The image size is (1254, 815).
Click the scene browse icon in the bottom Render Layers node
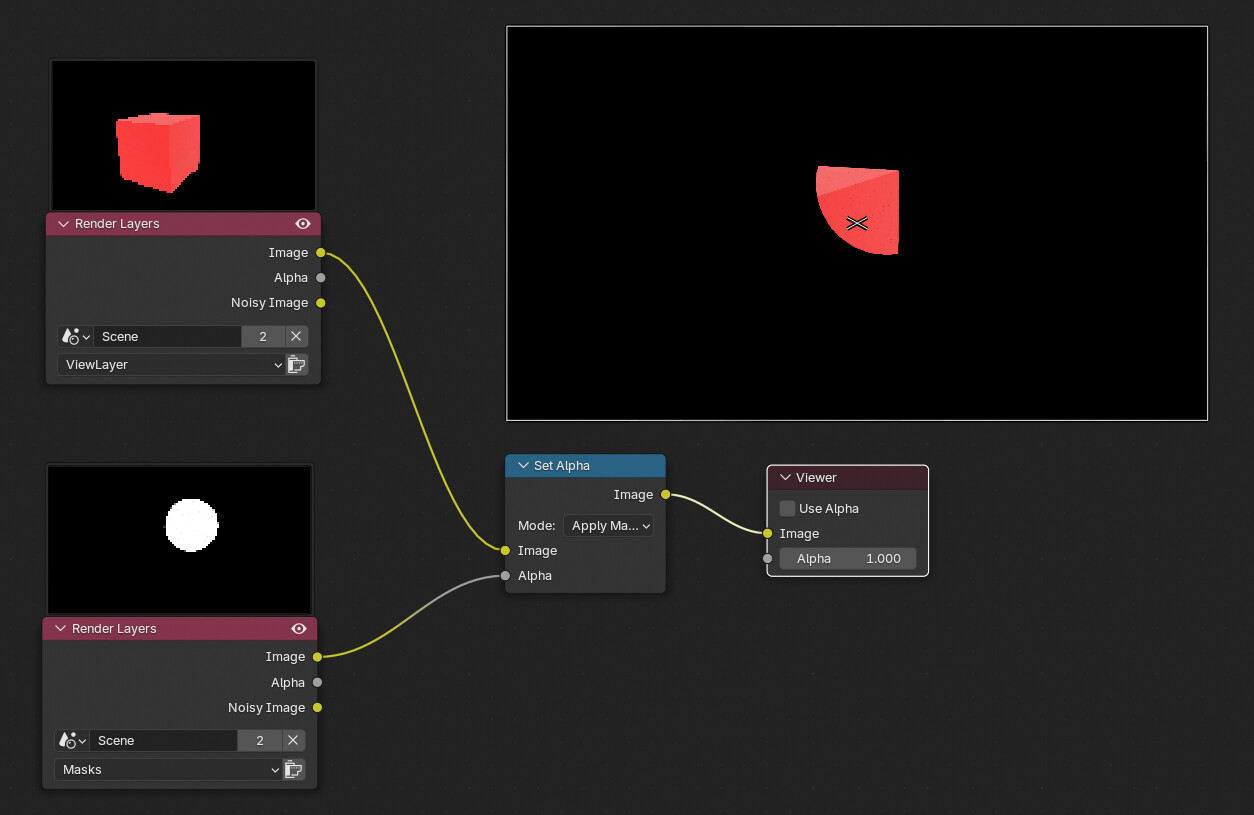pyautogui.click(x=72, y=740)
